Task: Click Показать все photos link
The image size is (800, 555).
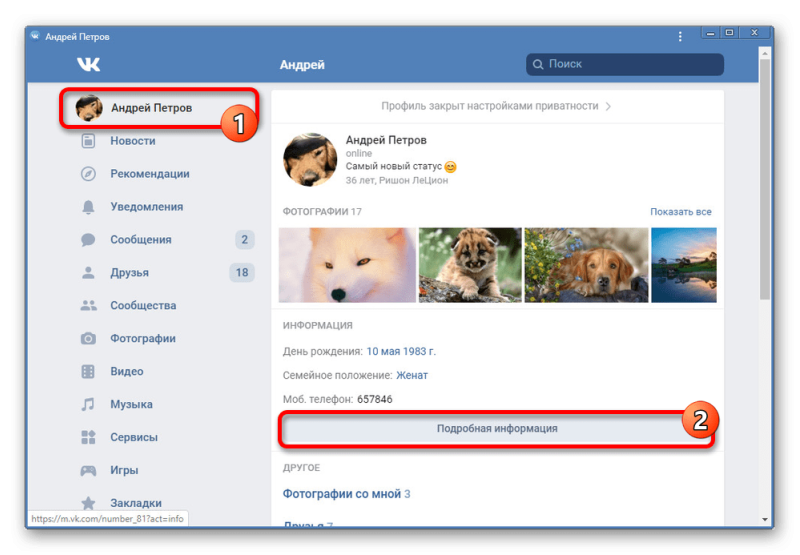Action: [x=680, y=212]
